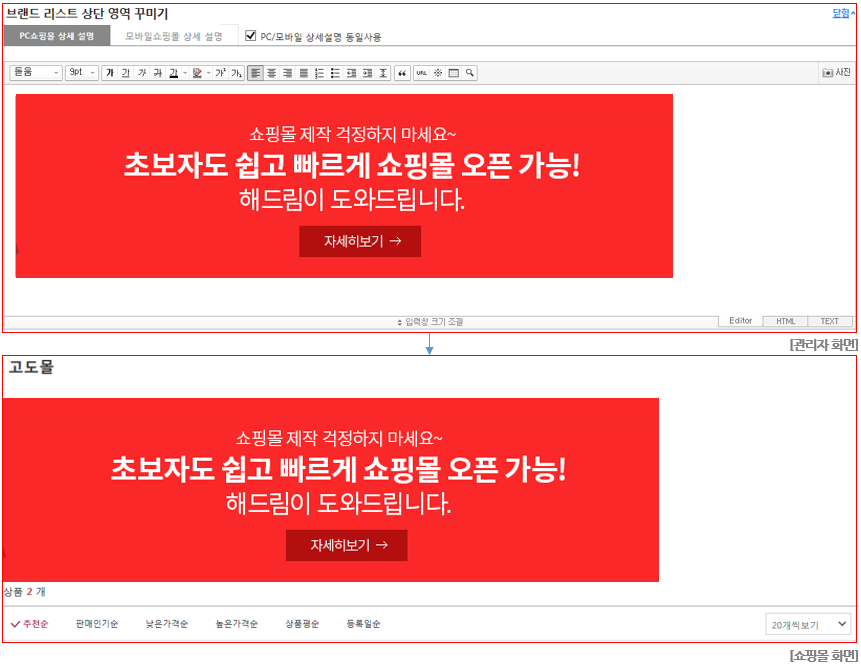
Task: Adjust line spacing
Action: coord(383,72)
